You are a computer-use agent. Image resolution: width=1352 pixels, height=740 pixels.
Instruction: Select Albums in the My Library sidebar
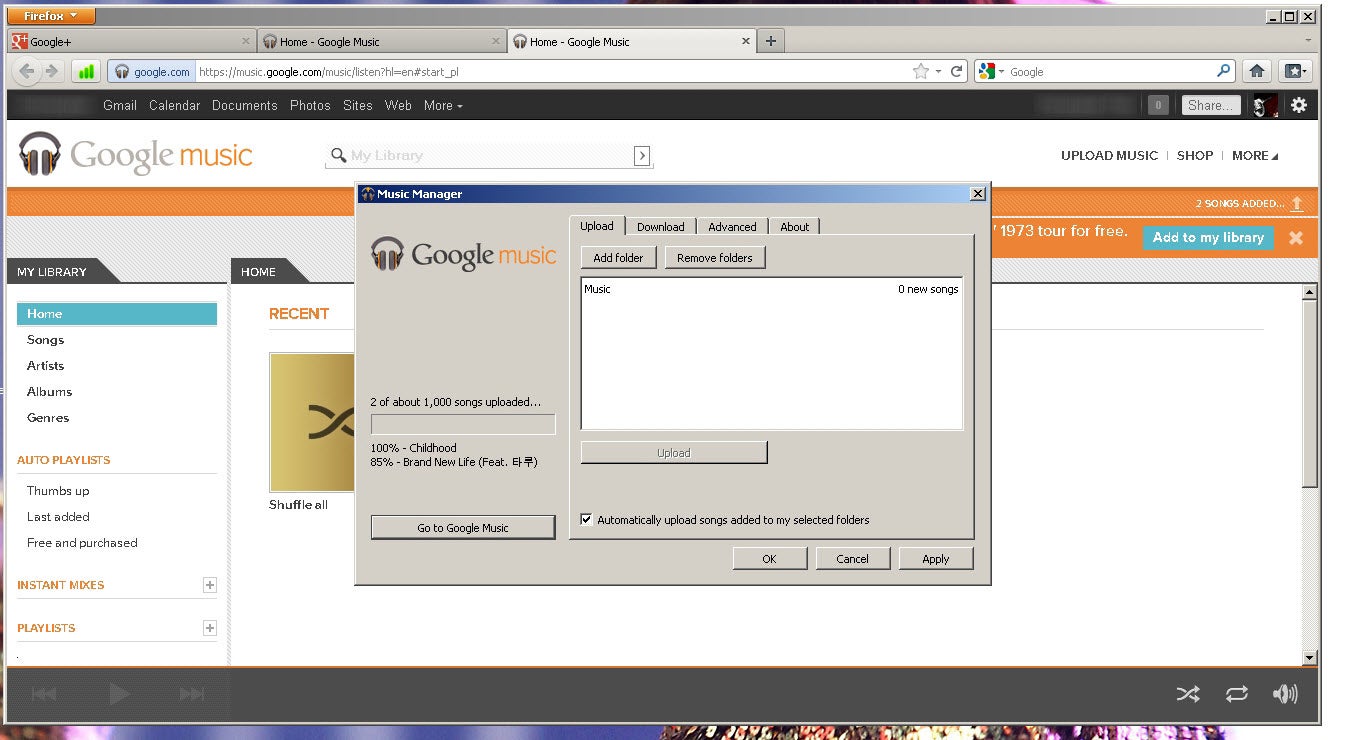tap(50, 392)
